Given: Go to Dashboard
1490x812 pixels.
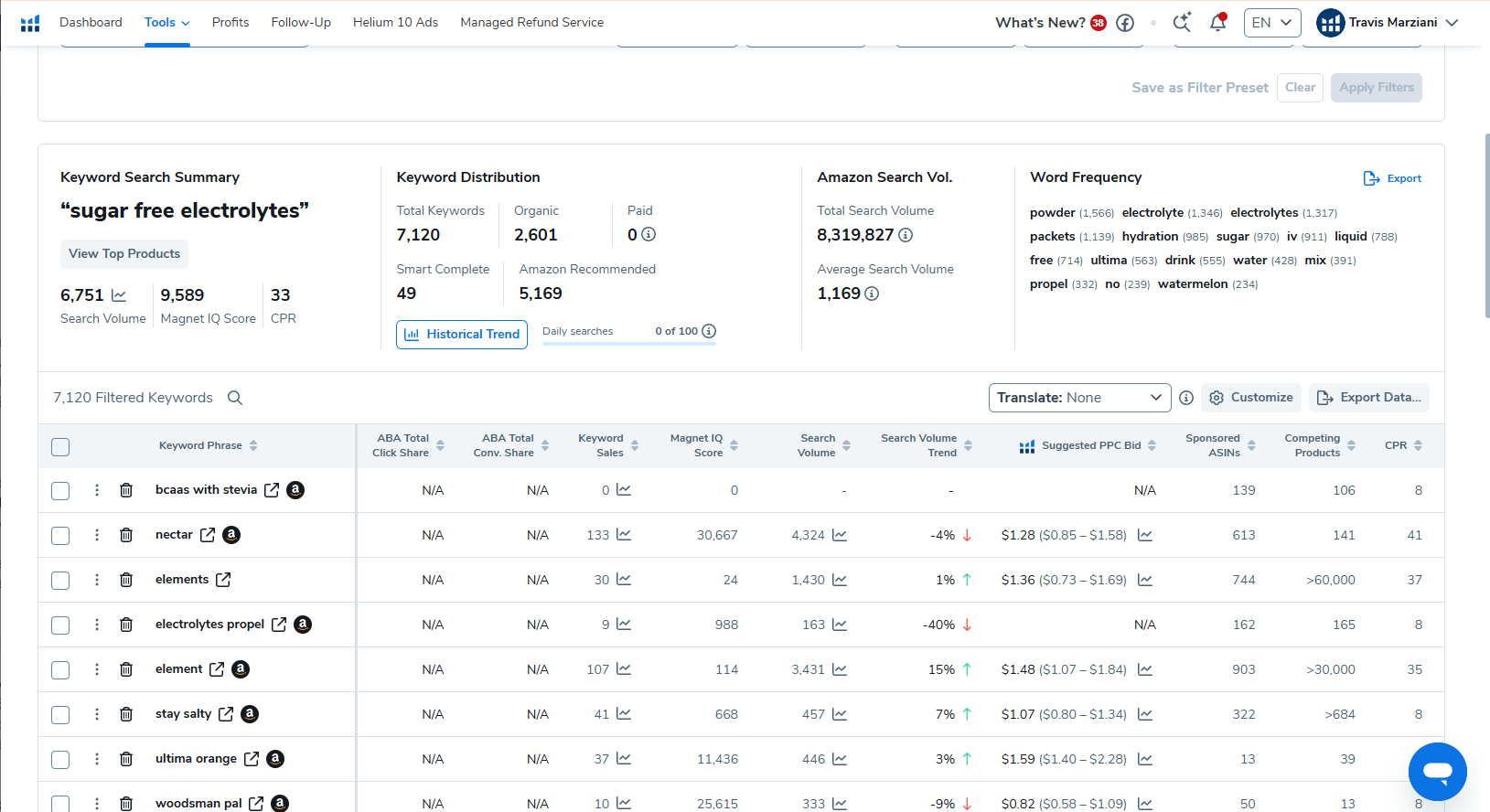Looking at the screenshot, I should pos(91,22).
